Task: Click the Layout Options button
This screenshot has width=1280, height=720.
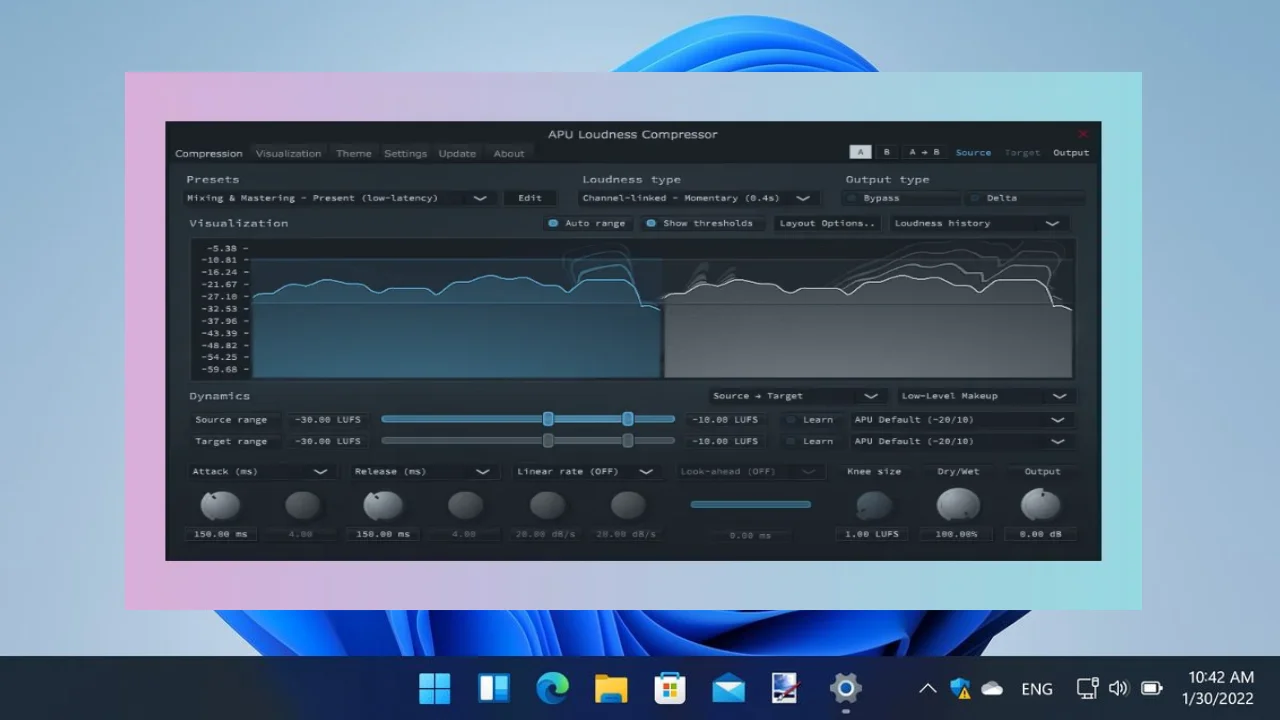Action: pos(828,223)
